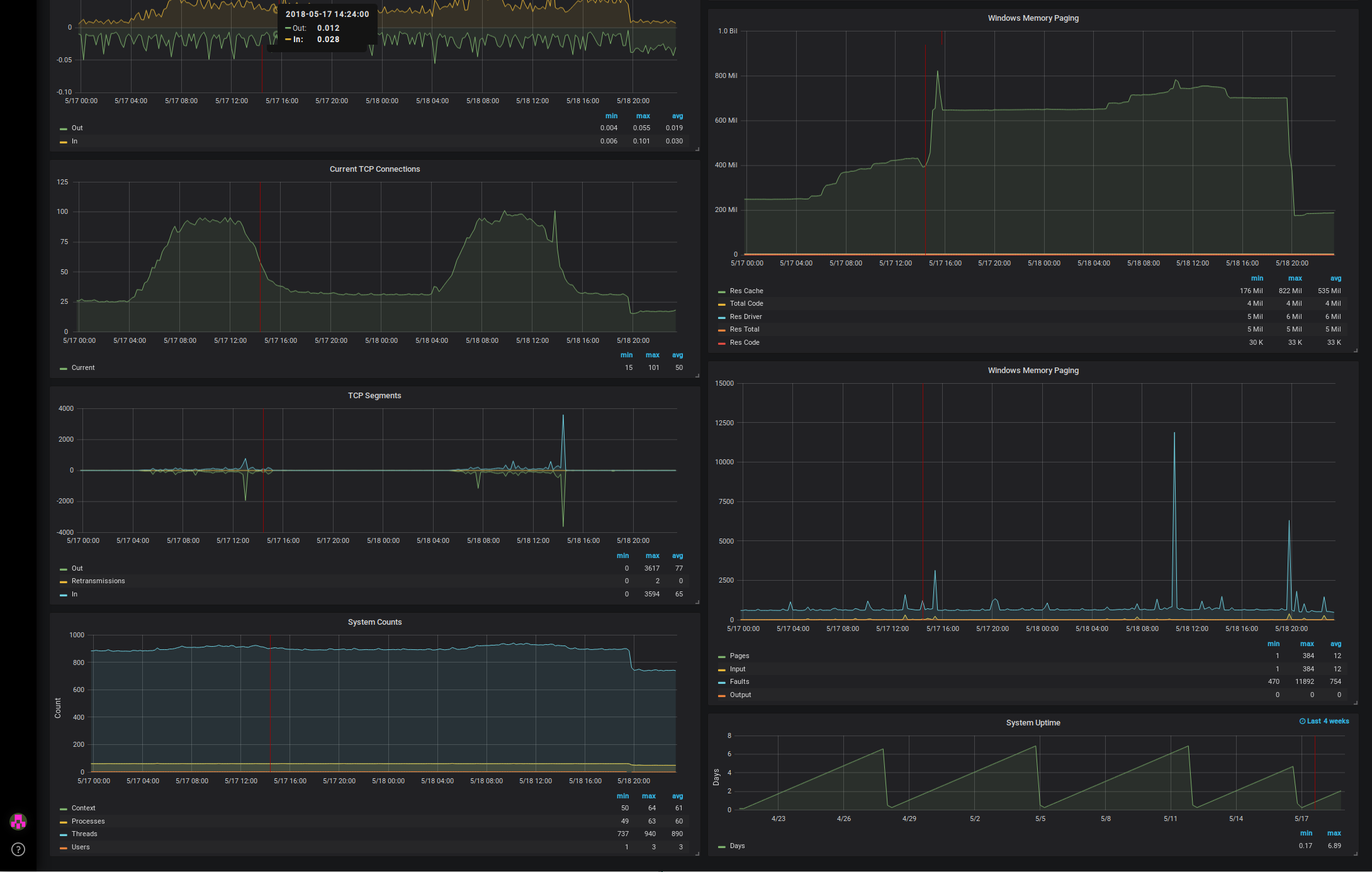Open the Current TCP Connections panel title menu
The height and width of the screenshot is (872, 1372).
pos(374,169)
